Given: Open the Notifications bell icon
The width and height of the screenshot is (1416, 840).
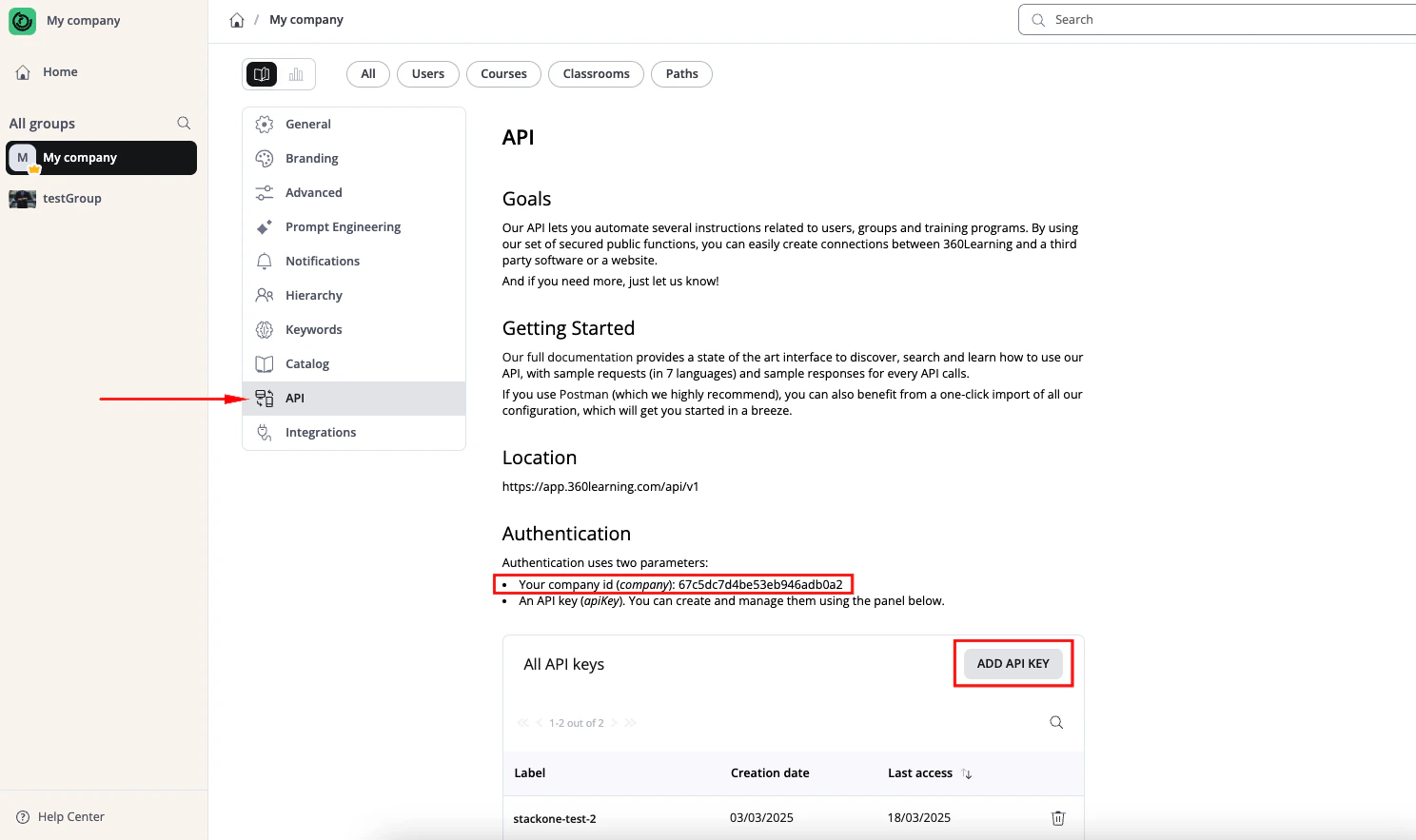Looking at the screenshot, I should [x=264, y=261].
